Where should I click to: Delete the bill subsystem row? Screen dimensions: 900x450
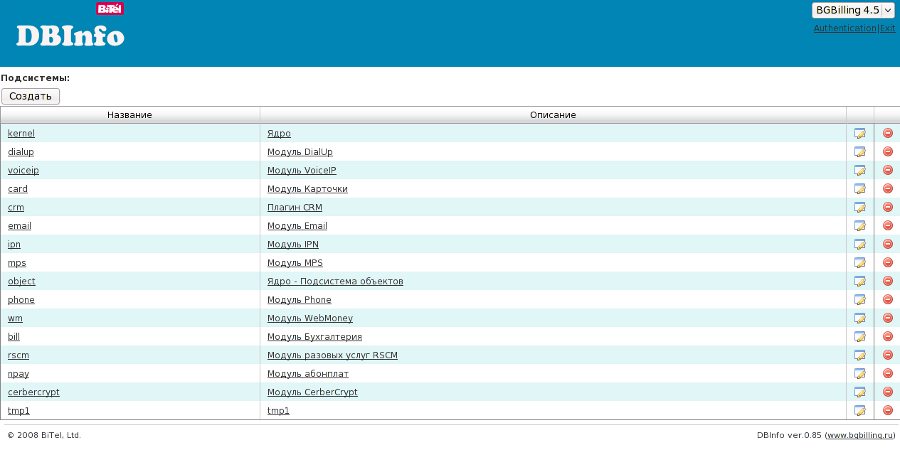coord(888,336)
